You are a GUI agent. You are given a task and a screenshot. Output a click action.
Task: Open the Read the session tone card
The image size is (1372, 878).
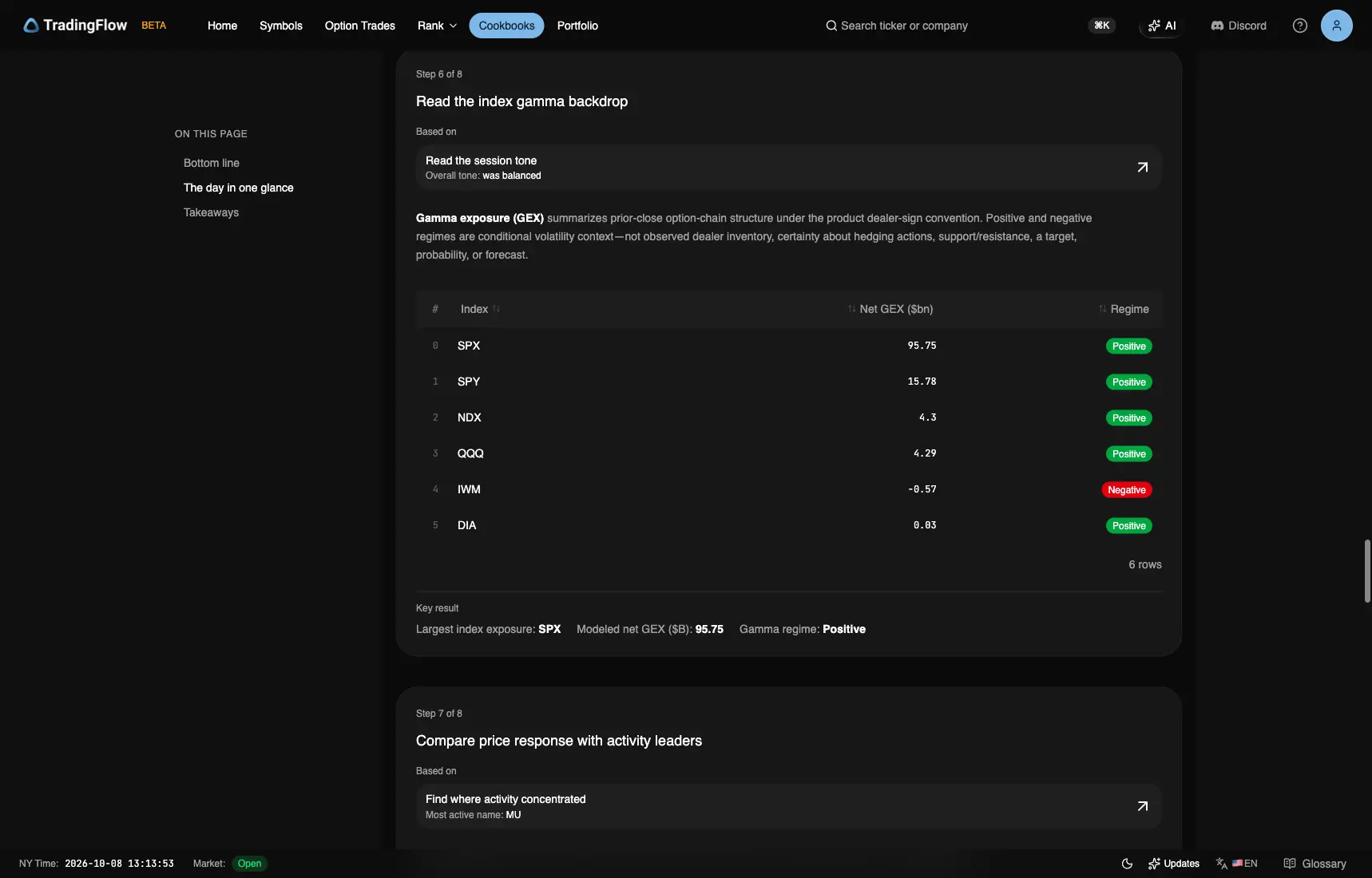(x=788, y=168)
